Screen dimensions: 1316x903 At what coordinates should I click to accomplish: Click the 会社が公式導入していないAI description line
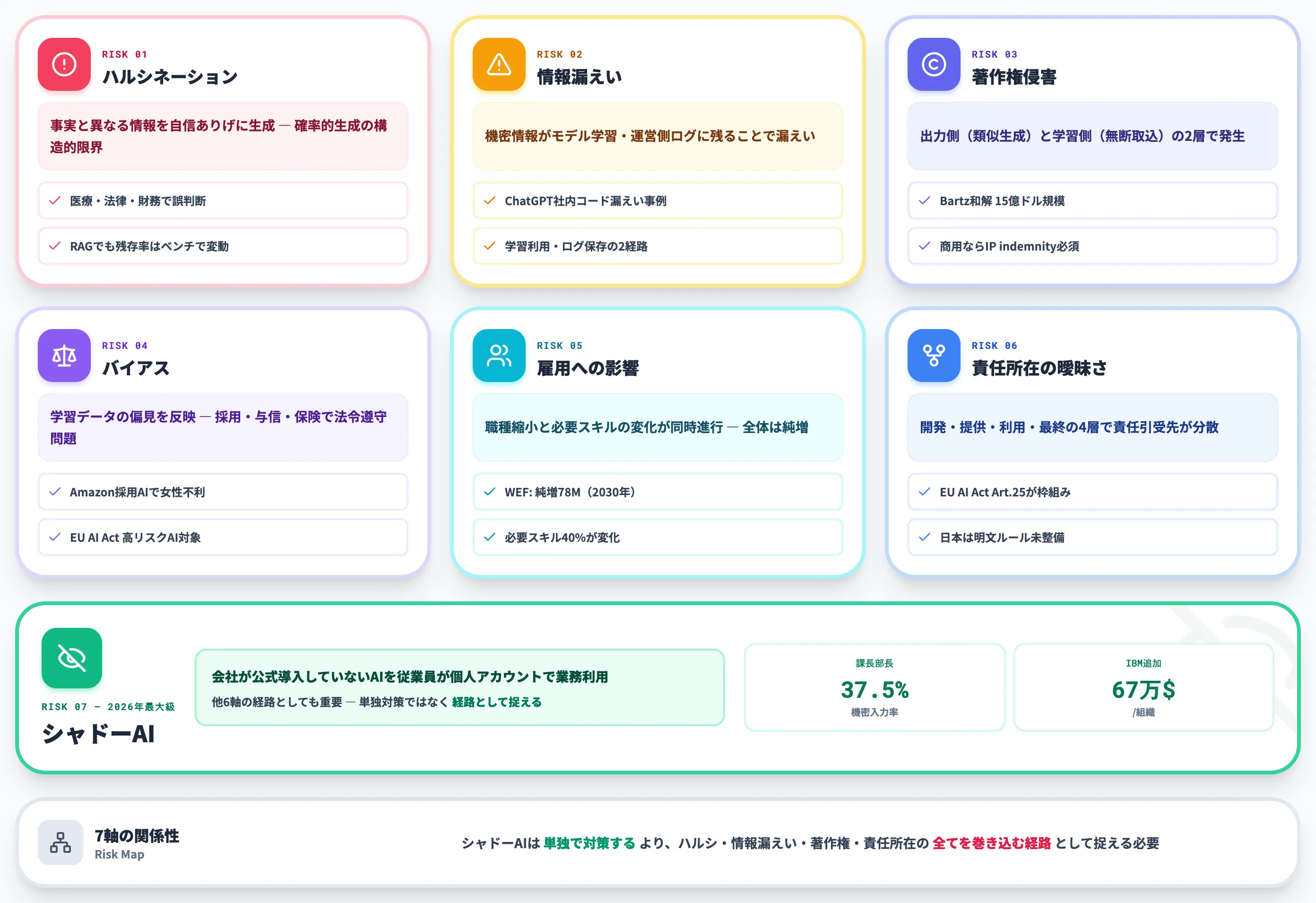410,677
